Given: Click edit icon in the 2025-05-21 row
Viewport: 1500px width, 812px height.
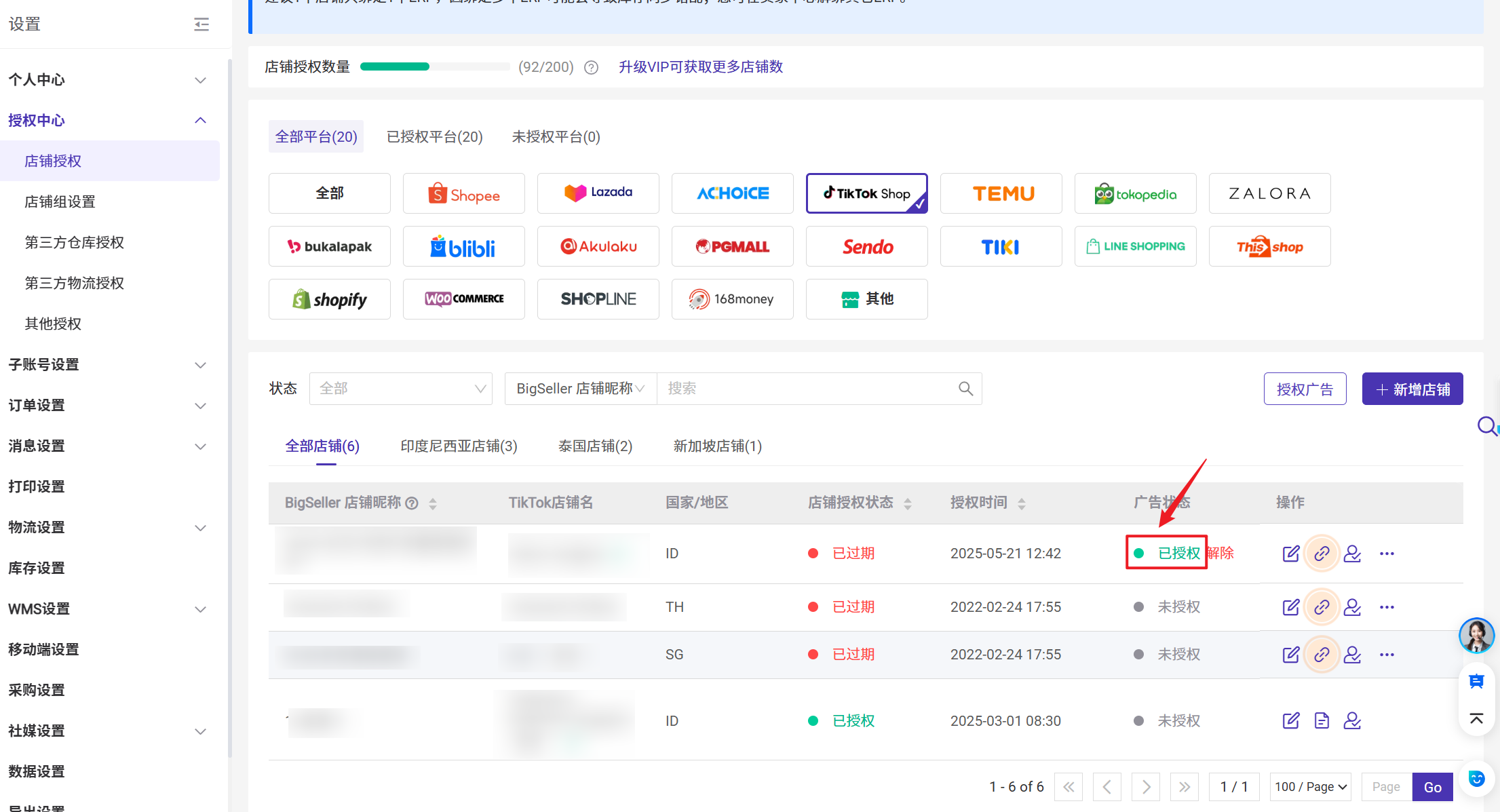Looking at the screenshot, I should pyautogui.click(x=1291, y=554).
